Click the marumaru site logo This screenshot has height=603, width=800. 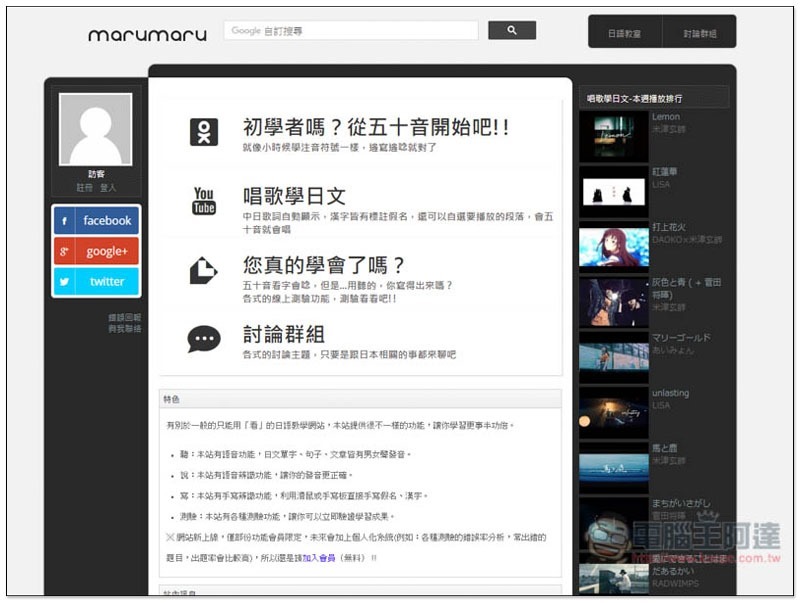coord(147,35)
